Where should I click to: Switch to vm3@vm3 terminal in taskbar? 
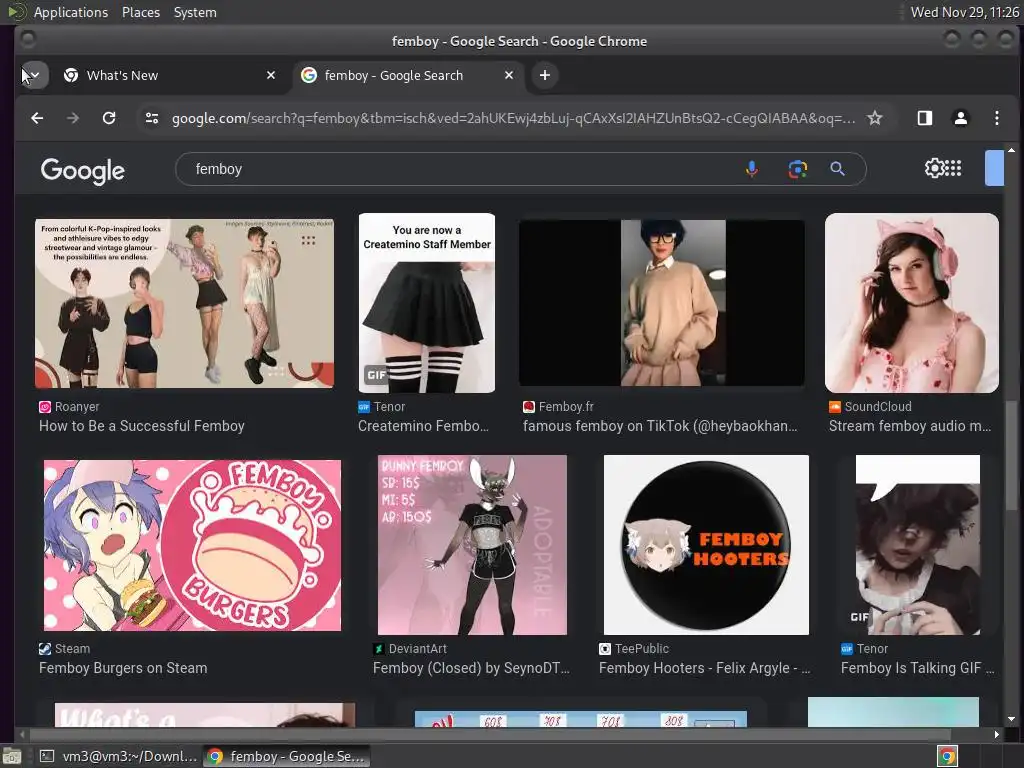pos(118,756)
